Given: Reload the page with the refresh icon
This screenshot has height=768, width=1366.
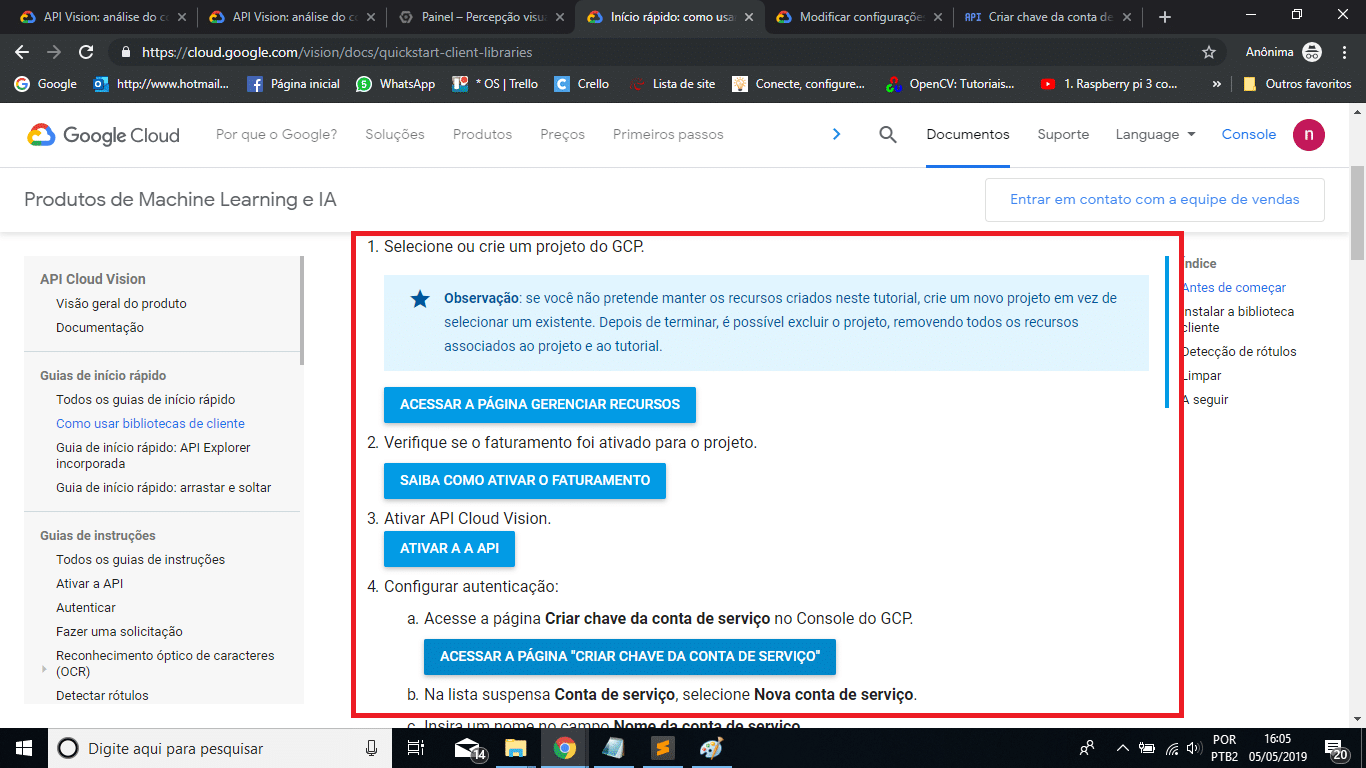Looking at the screenshot, I should (x=86, y=52).
